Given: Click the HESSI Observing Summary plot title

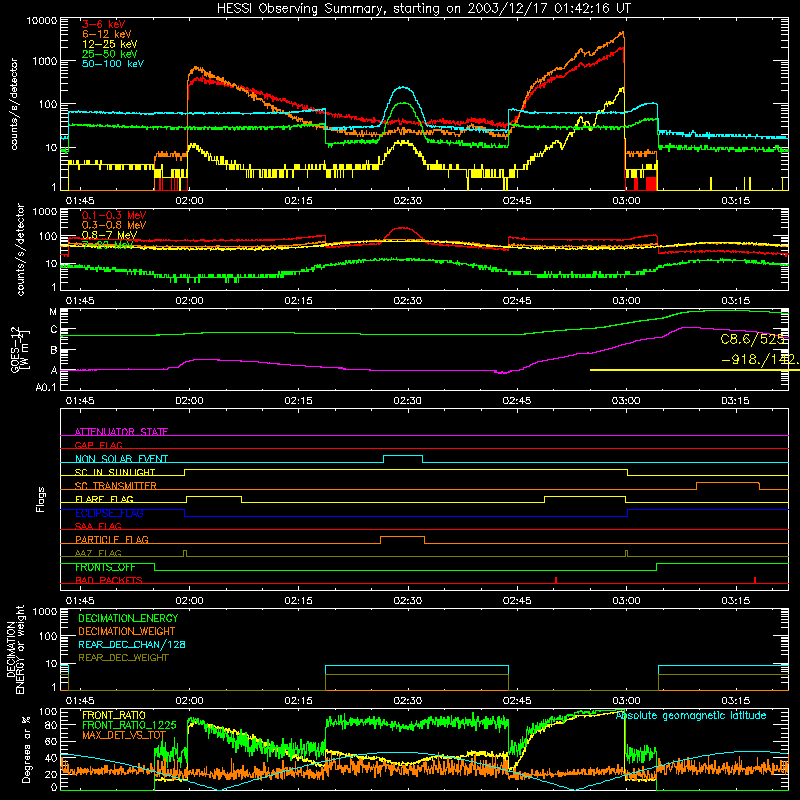Looking at the screenshot, I should [424, 8].
